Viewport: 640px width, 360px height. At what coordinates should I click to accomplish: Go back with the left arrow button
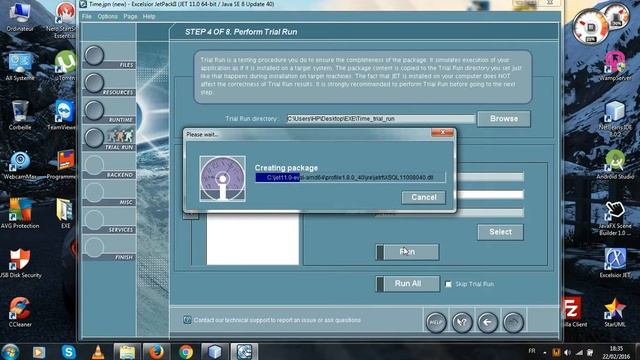coord(488,322)
